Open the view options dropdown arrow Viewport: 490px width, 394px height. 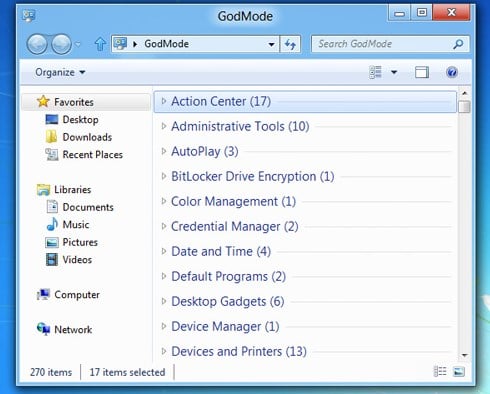click(x=394, y=72)
